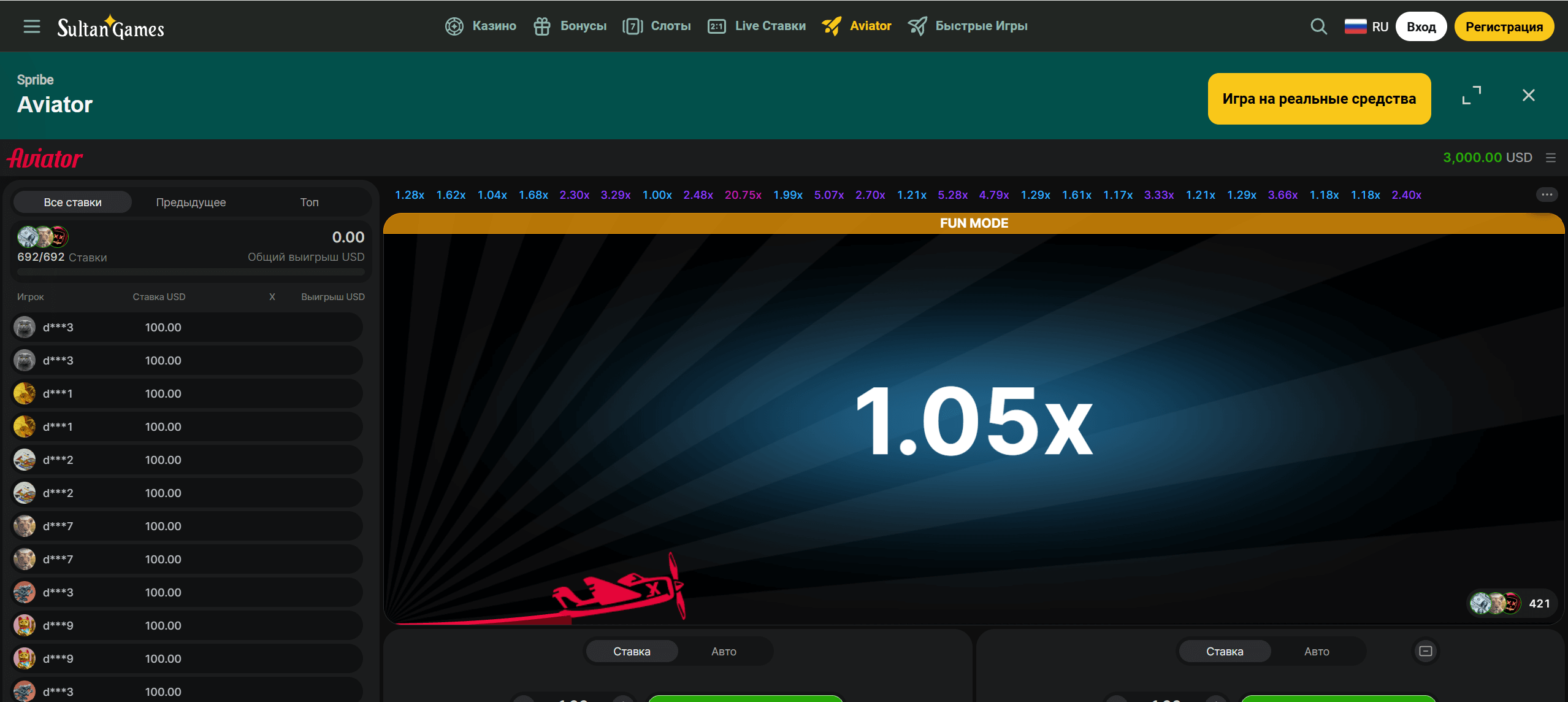Navigate to Live Ставки

pyautogui.click(x=757, y=26)
